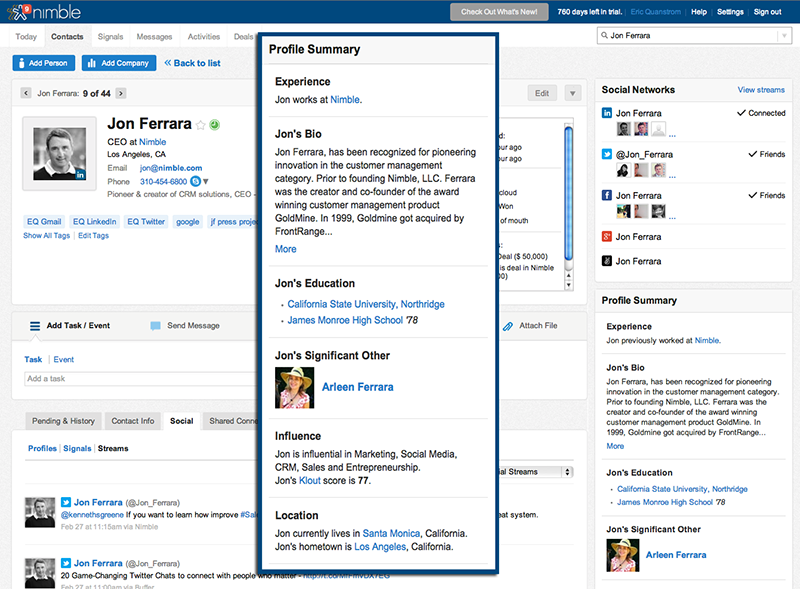The height and width of the screenshot is (589, 800).
Task: Click phone number 310-454-6800
Action: 163,182
